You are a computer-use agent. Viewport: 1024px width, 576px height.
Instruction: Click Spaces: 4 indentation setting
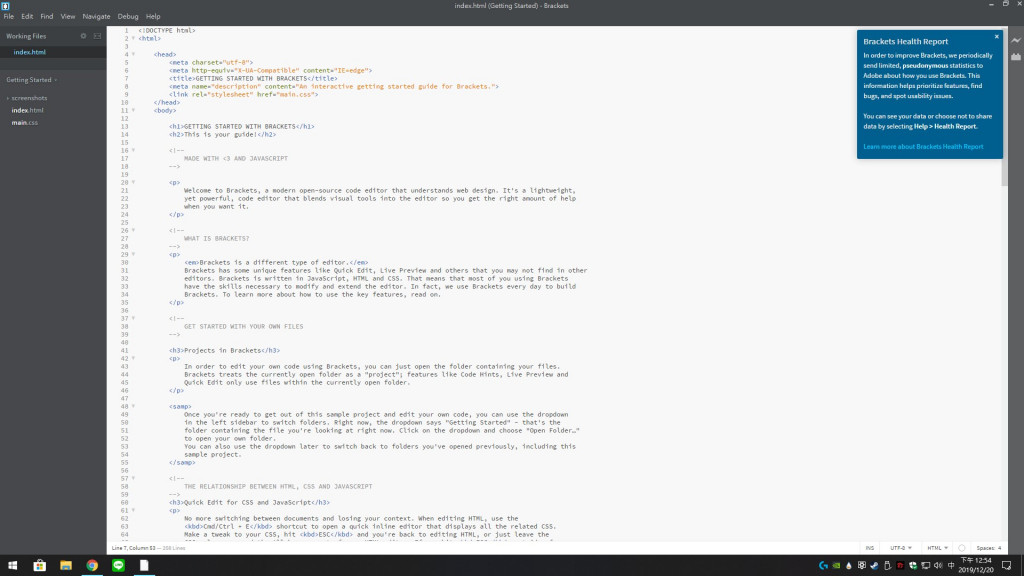[988, 548]
